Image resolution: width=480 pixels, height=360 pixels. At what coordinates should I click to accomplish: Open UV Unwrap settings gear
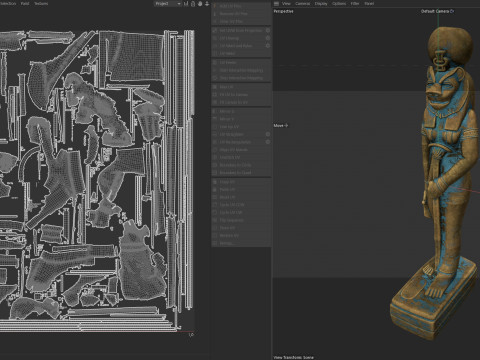[x=268, y=38]
